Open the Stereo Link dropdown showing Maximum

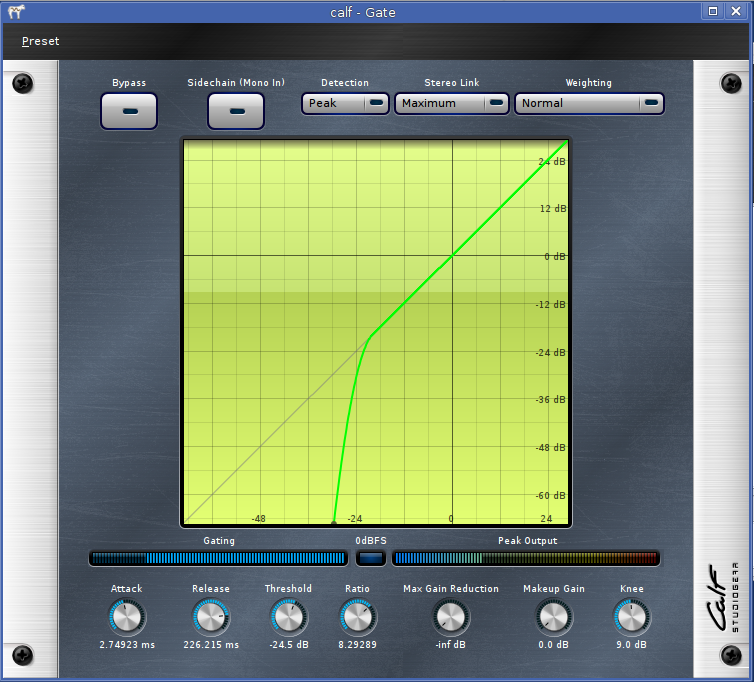[x=452, y=103]
